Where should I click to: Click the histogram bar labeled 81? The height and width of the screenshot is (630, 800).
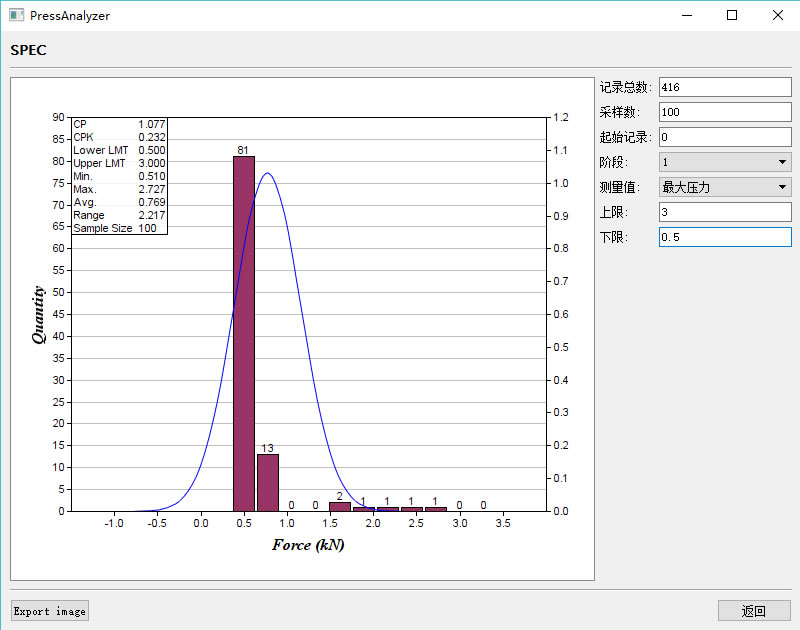[x=244, y=334]
